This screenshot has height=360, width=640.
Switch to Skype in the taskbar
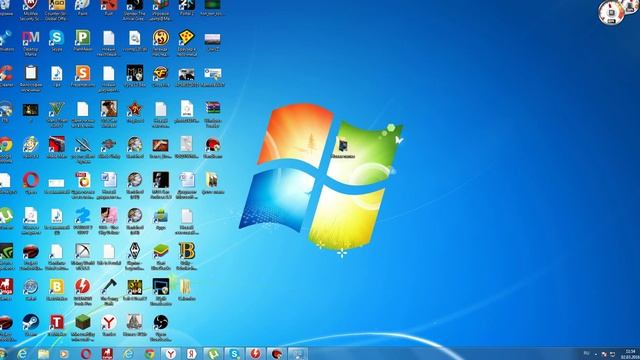(234, 354)
